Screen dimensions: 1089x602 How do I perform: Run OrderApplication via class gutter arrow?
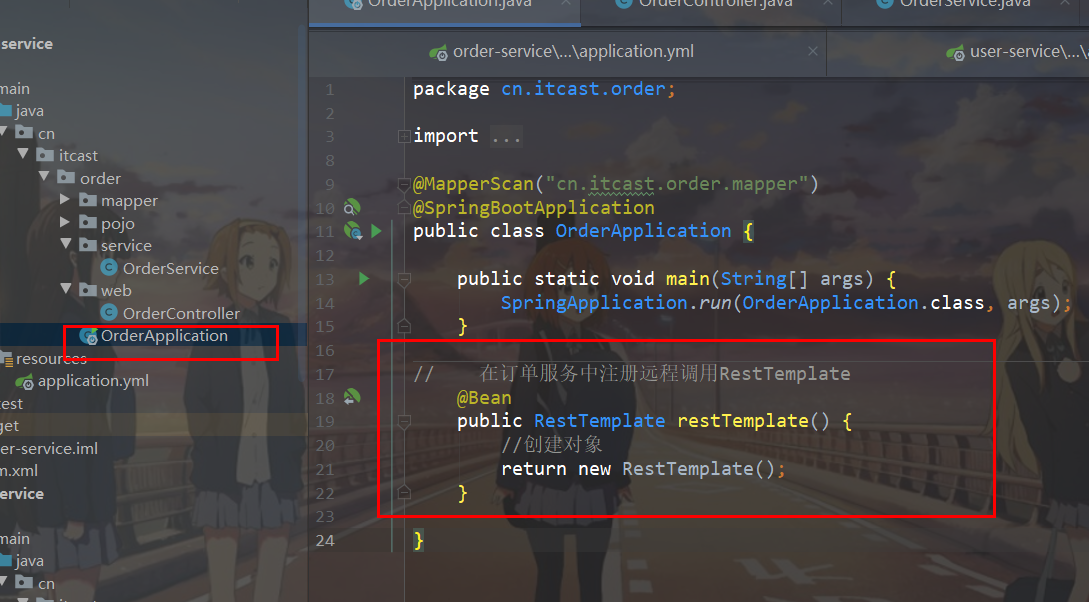tap(376, 231)
